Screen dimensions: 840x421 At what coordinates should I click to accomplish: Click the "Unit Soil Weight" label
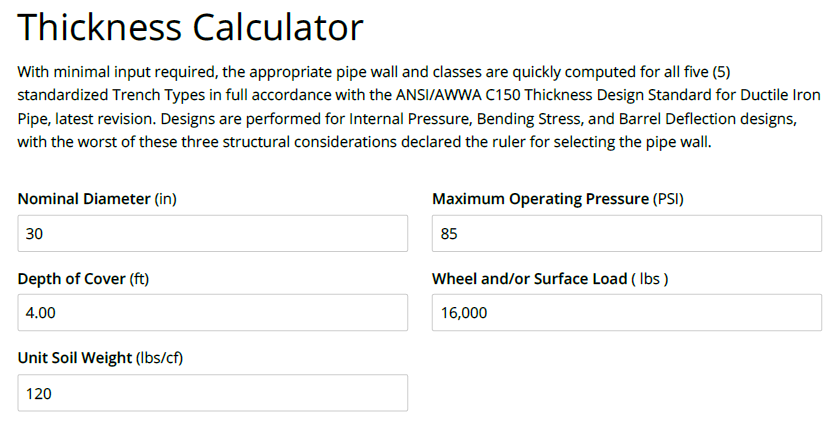(75, 358)
